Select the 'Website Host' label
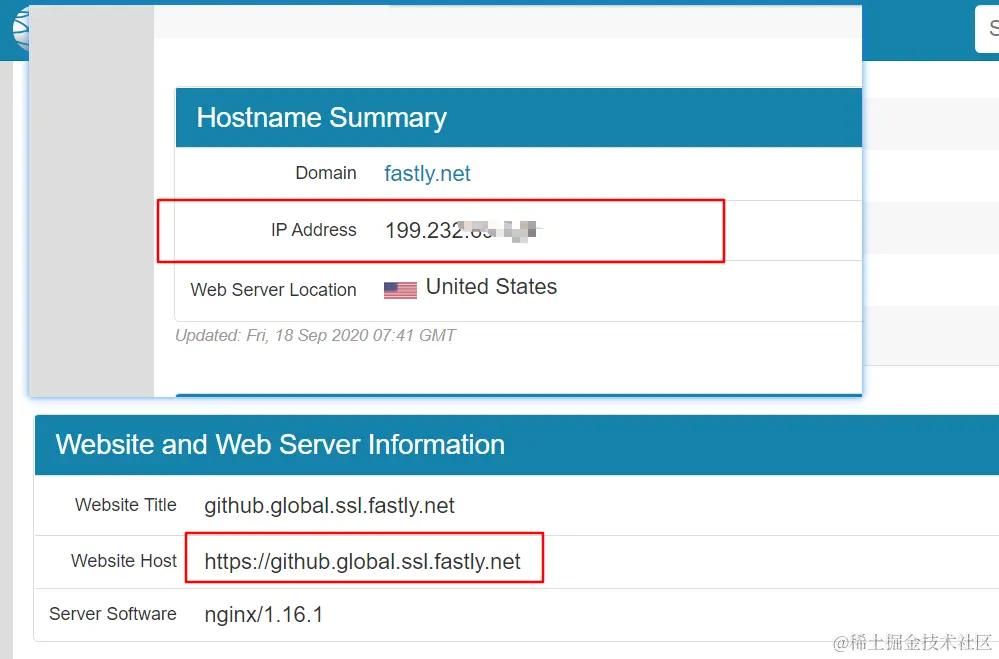 tap(124, 561)
